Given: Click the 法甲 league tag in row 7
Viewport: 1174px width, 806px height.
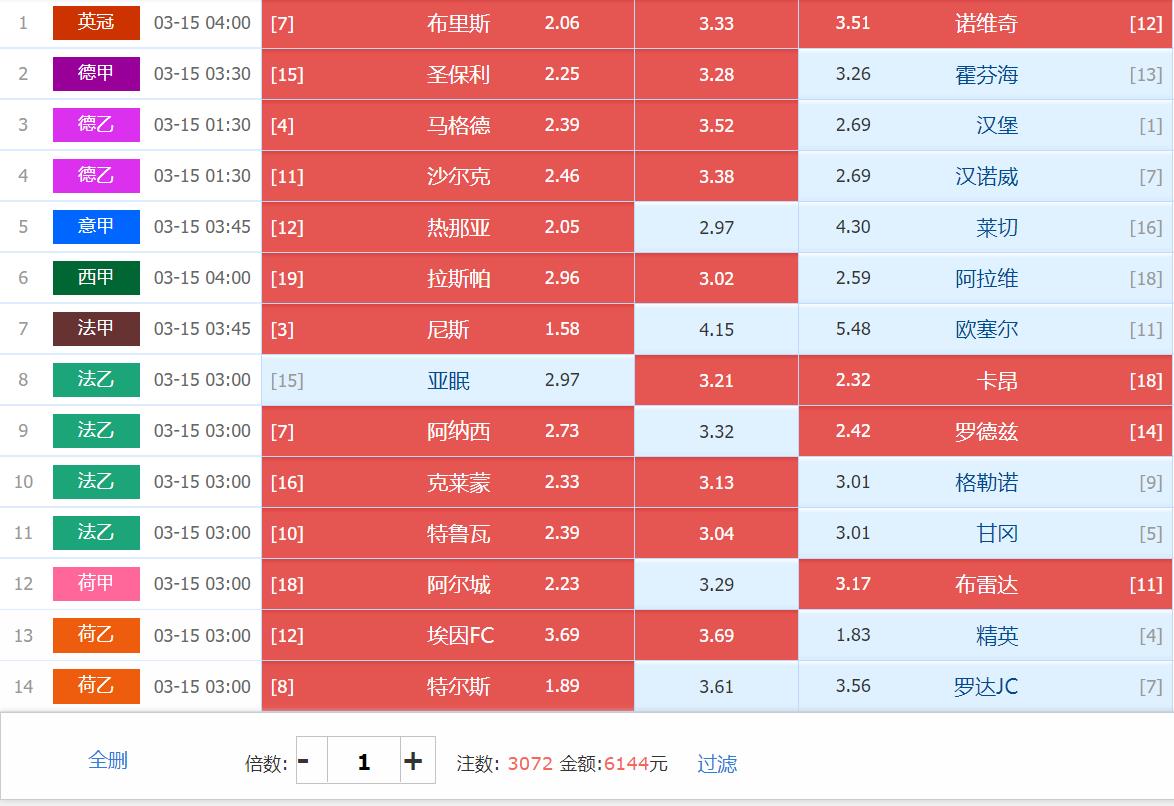Looking at the screenshot, I should click(x=96, y=328).
